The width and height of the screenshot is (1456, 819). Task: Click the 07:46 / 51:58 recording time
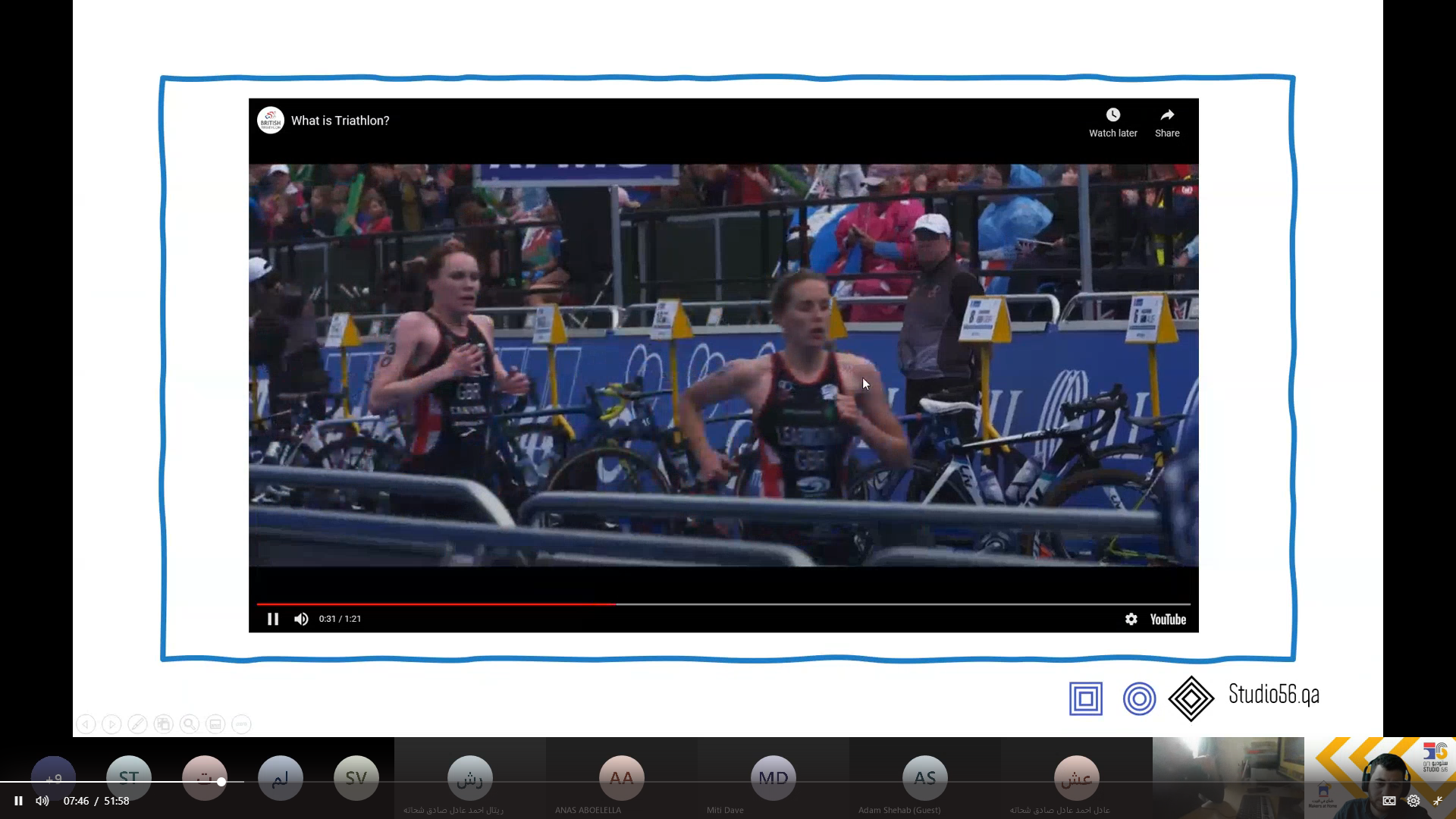click(x=96, y=801)
